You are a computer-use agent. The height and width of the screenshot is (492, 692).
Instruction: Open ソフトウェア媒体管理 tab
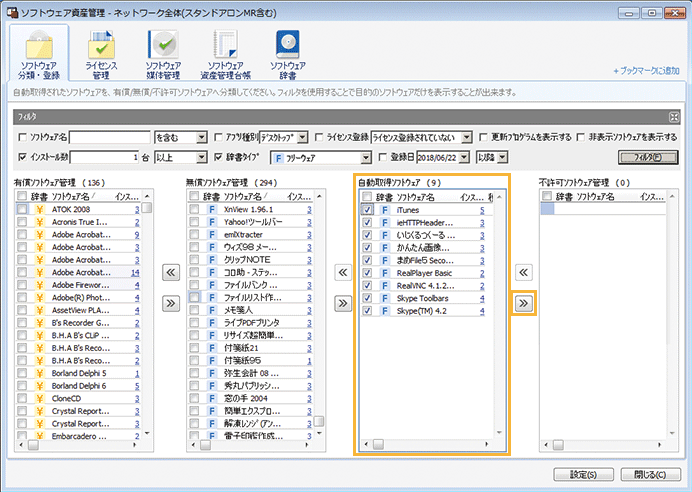click(x=163, y=55)
